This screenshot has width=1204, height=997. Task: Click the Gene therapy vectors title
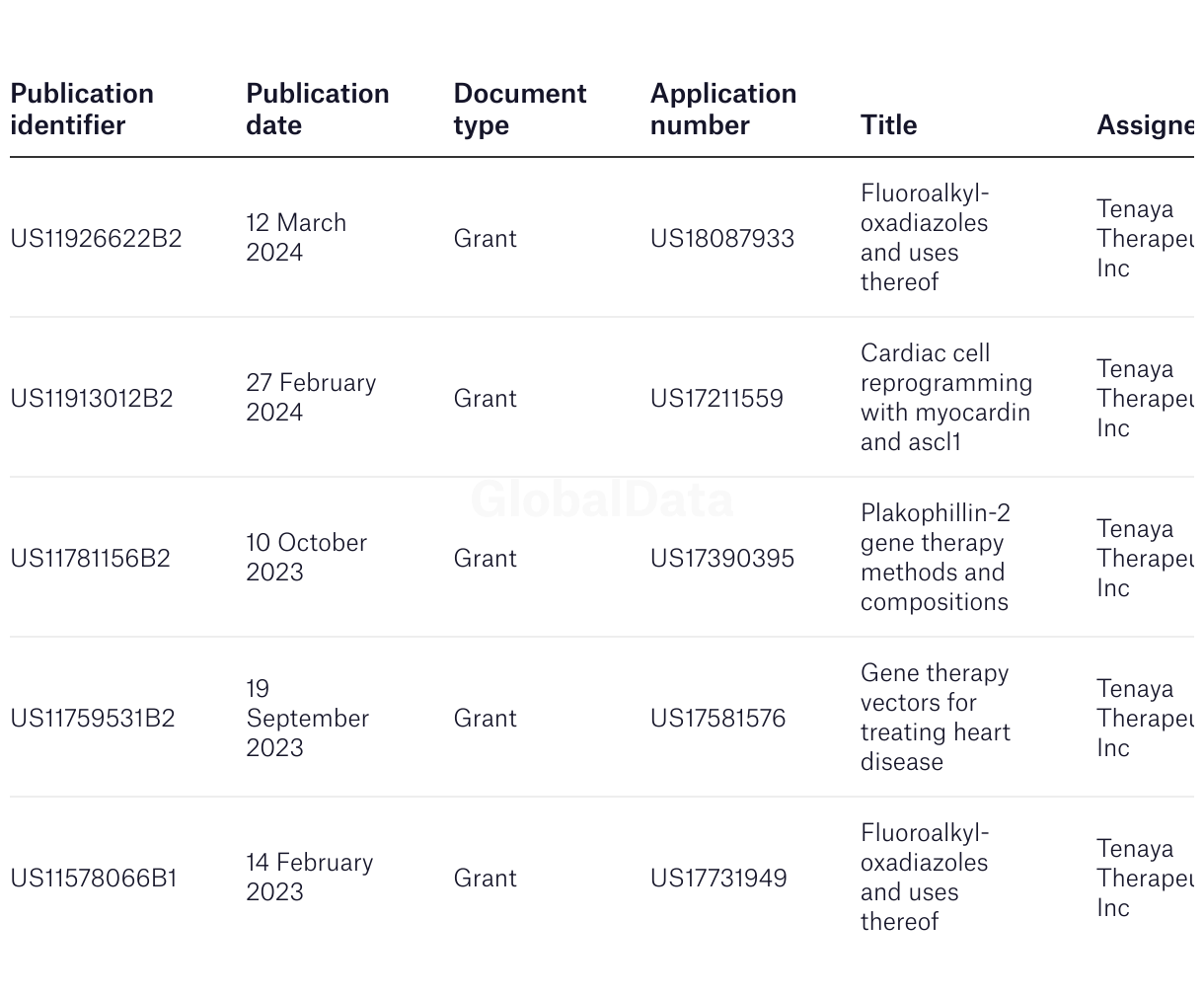point(936,717)
